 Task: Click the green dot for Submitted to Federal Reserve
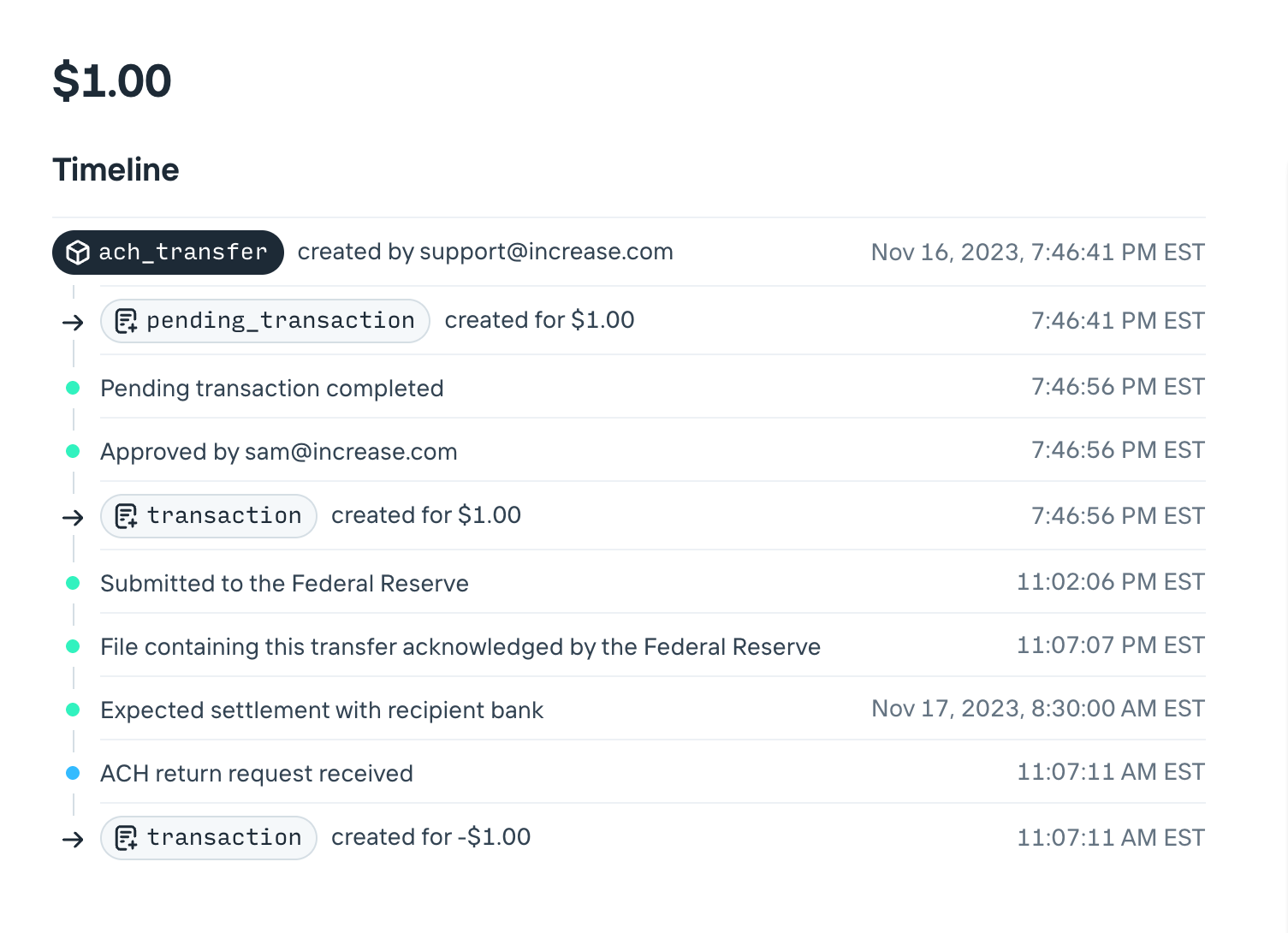(74, 583)
